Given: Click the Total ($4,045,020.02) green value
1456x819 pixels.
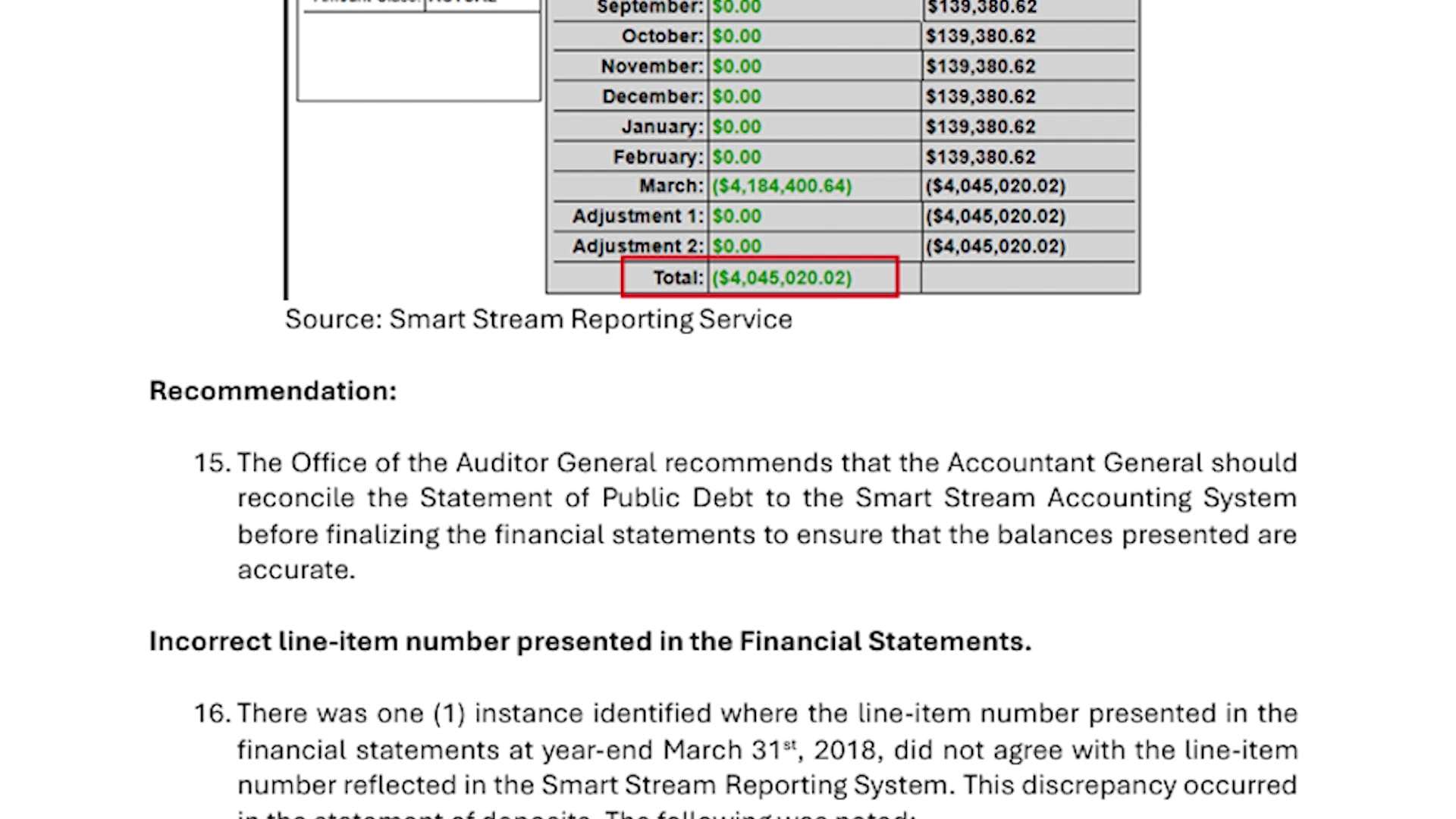Looking at the screenshot, I should point(782,278).
